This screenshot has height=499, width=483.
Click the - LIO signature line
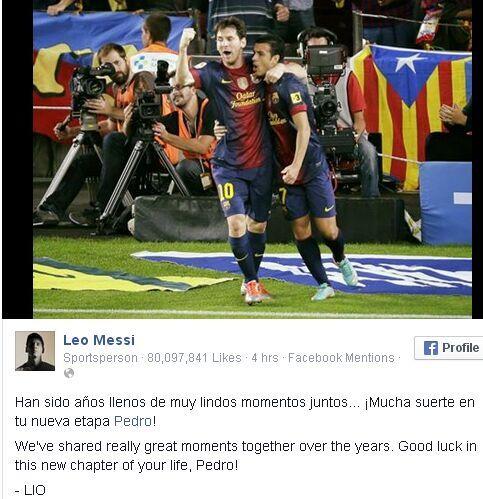pyautogui.click(x=30, y=490)
